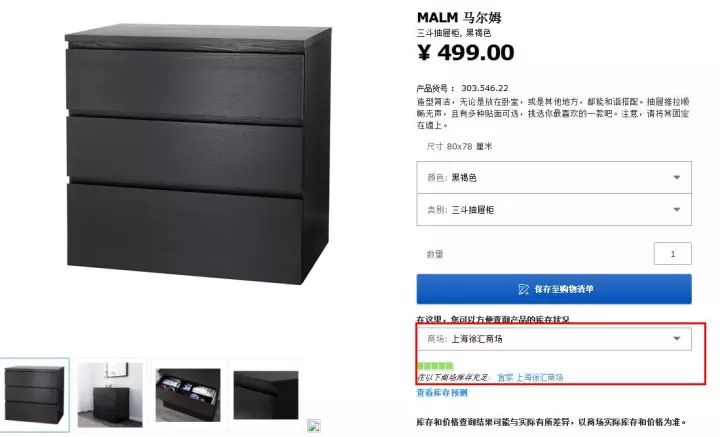
Task: Select the room-setting dresser thumbnail
Action: click(110, 395)
